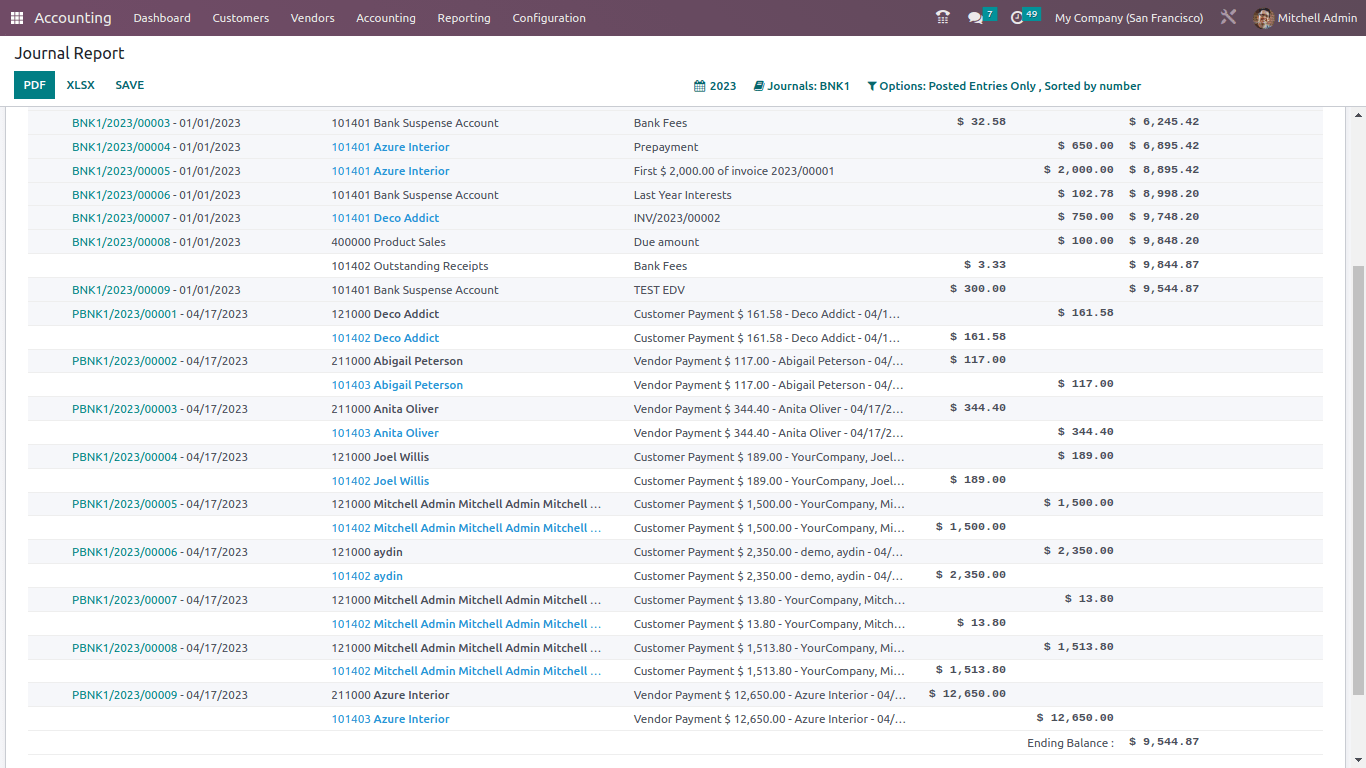Open the Dashboard menu
Screen dimensions: 1366x768
[162, 18]
